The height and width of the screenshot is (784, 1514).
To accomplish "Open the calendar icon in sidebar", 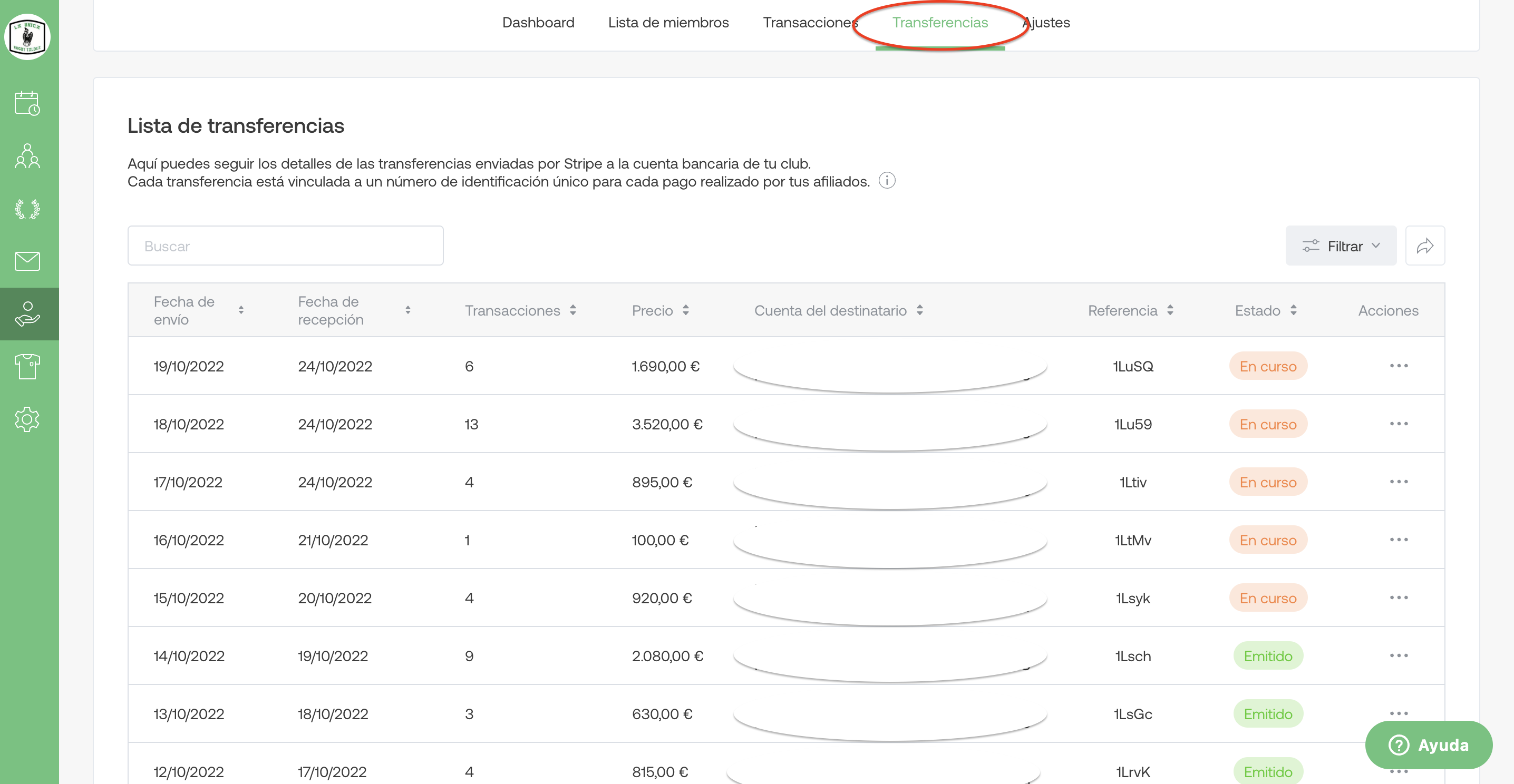I will [x=27, y=103].
